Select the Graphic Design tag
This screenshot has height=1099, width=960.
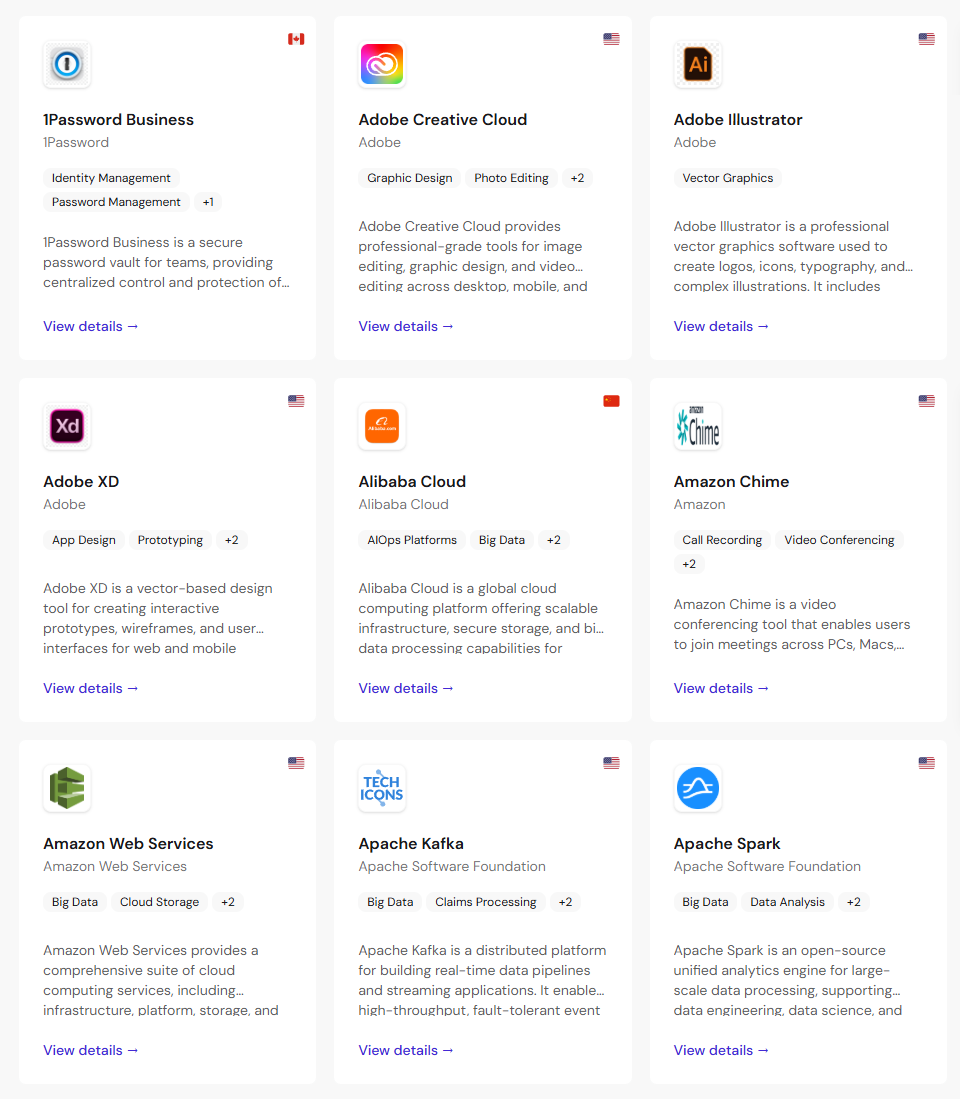(410, 178)
